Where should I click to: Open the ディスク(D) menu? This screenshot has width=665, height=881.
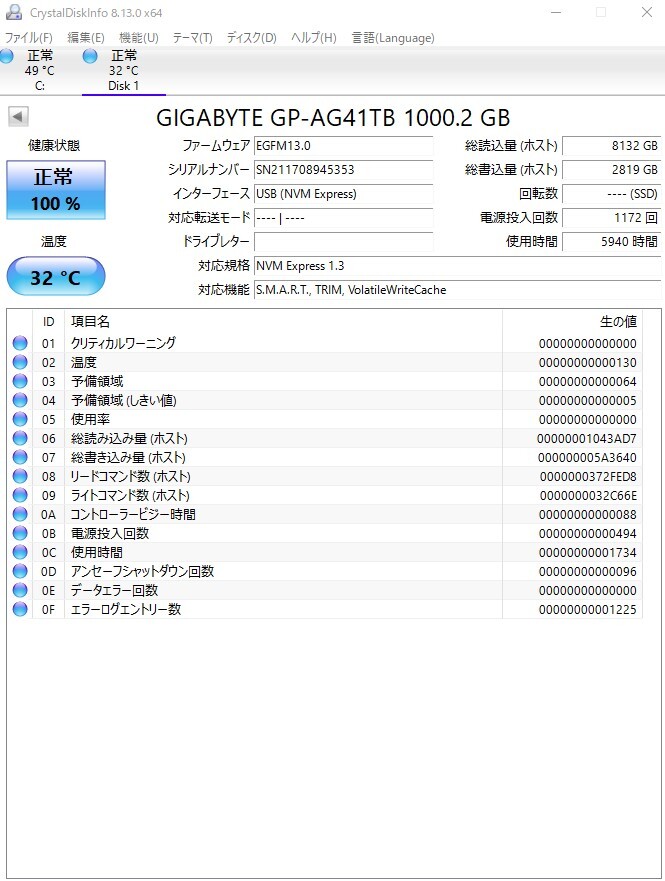coord(252,38)
